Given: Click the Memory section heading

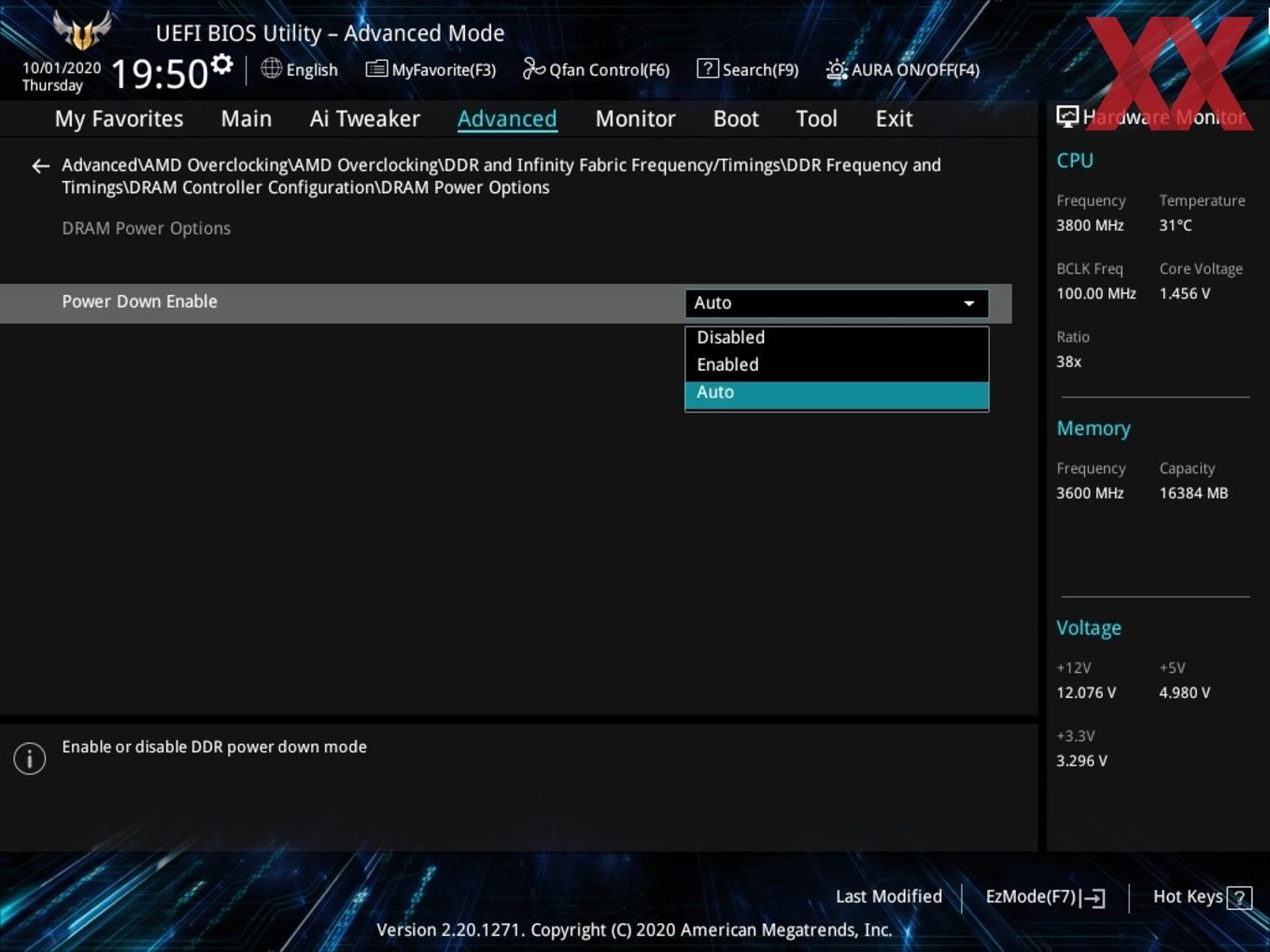Looking at the screenshot, I should [x=1094, y=428].
